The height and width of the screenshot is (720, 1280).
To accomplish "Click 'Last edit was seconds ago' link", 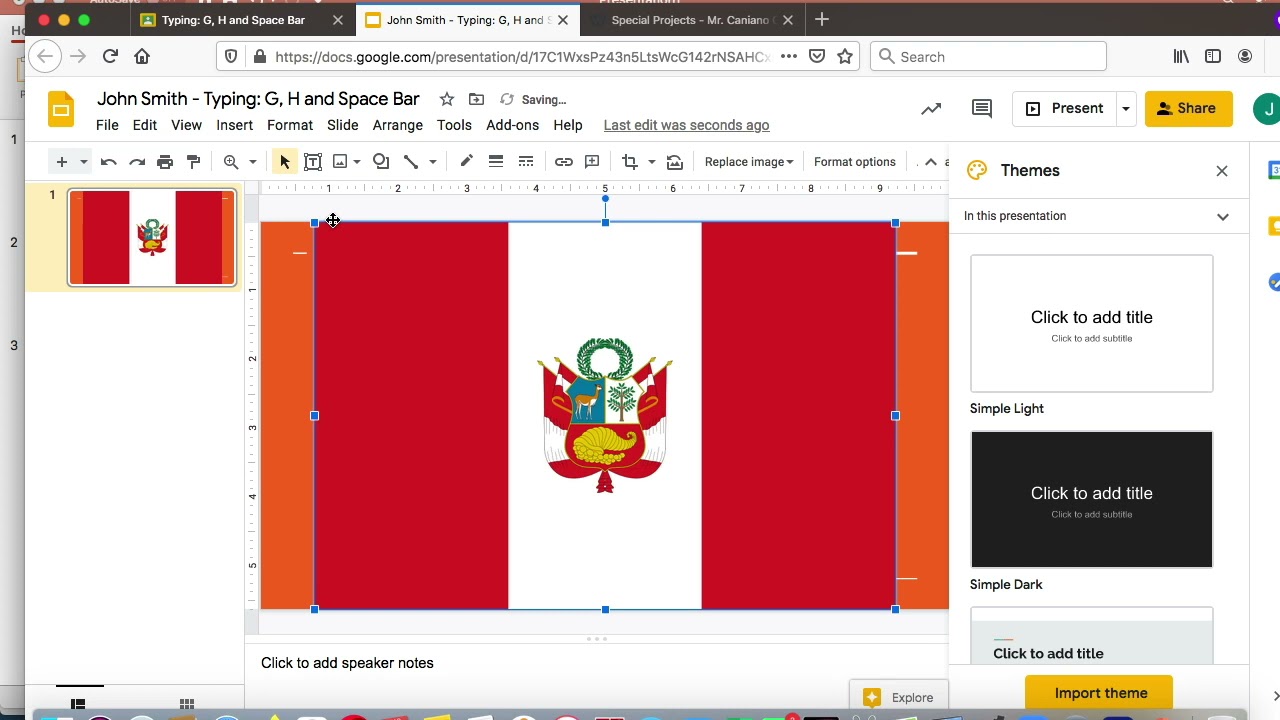I will point(687,125).
